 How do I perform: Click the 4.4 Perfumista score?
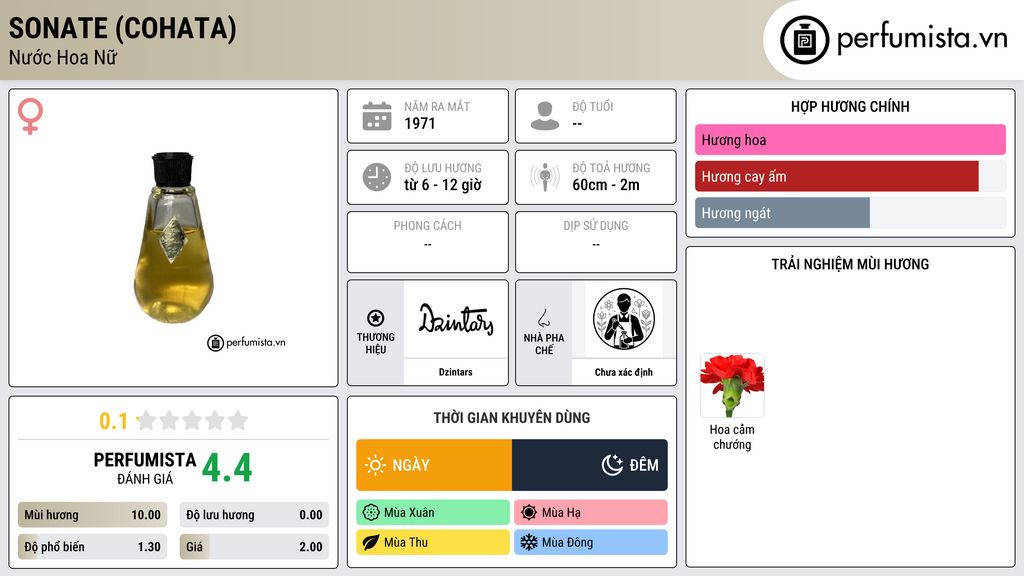coord(227,468)
